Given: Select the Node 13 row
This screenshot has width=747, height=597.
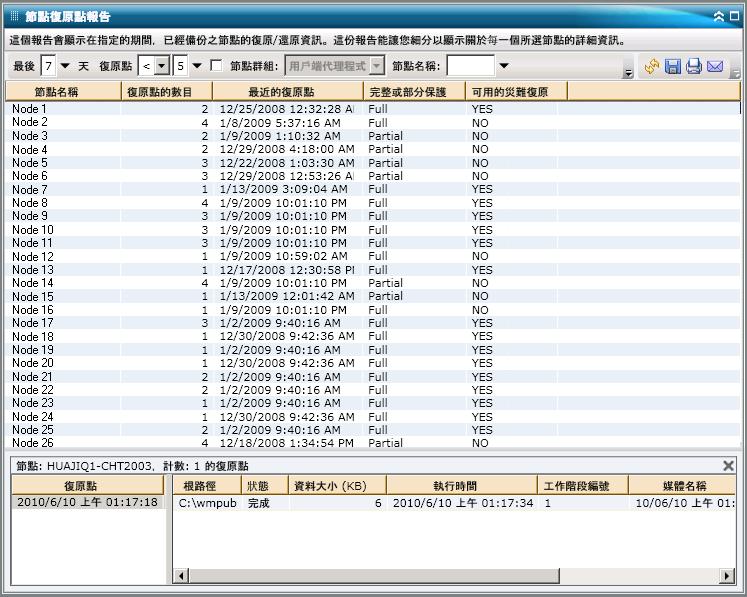Looking at the screenshot, I should coord(373,270).
